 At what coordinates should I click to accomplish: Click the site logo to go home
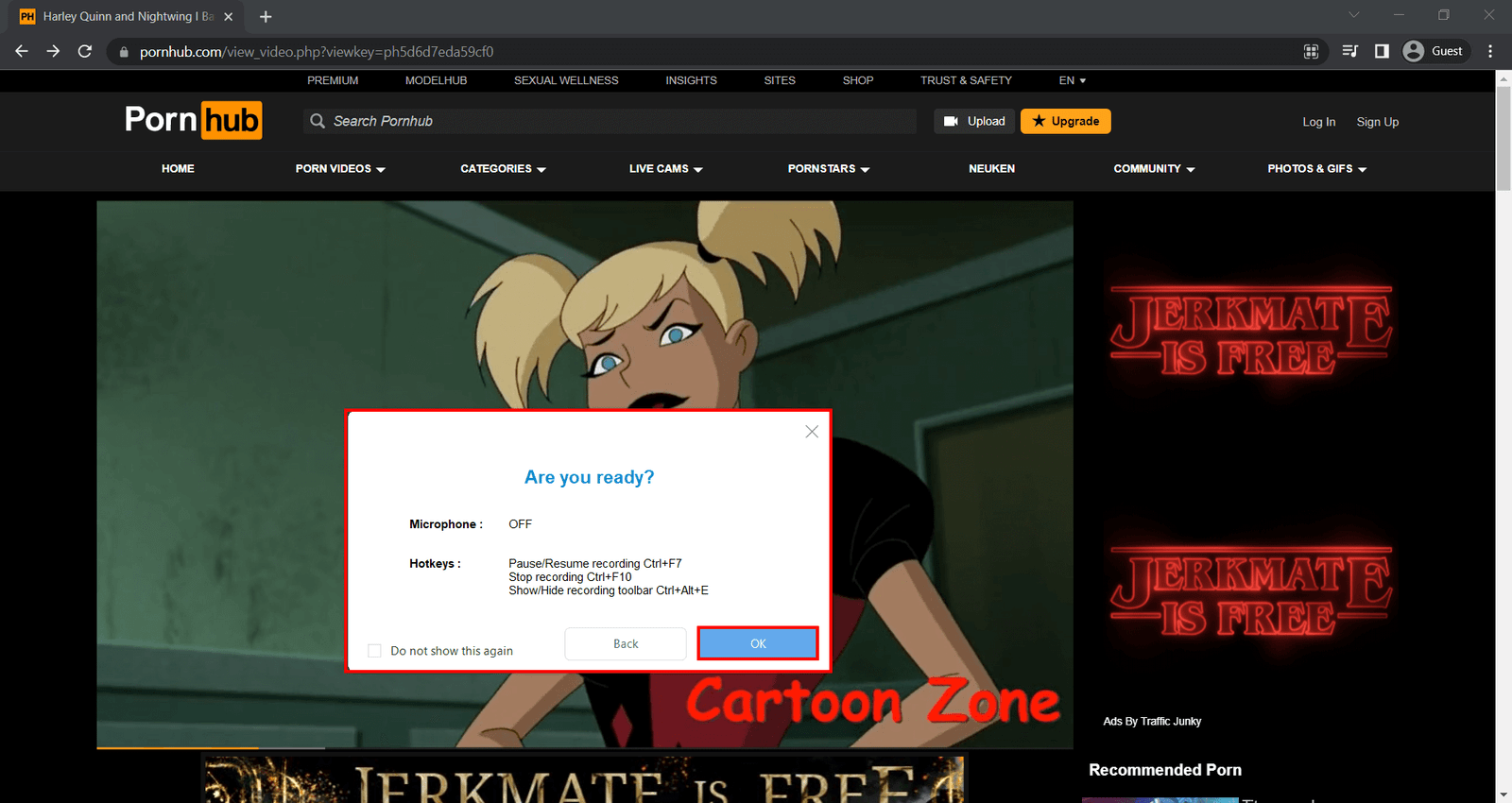pos(194,121)
